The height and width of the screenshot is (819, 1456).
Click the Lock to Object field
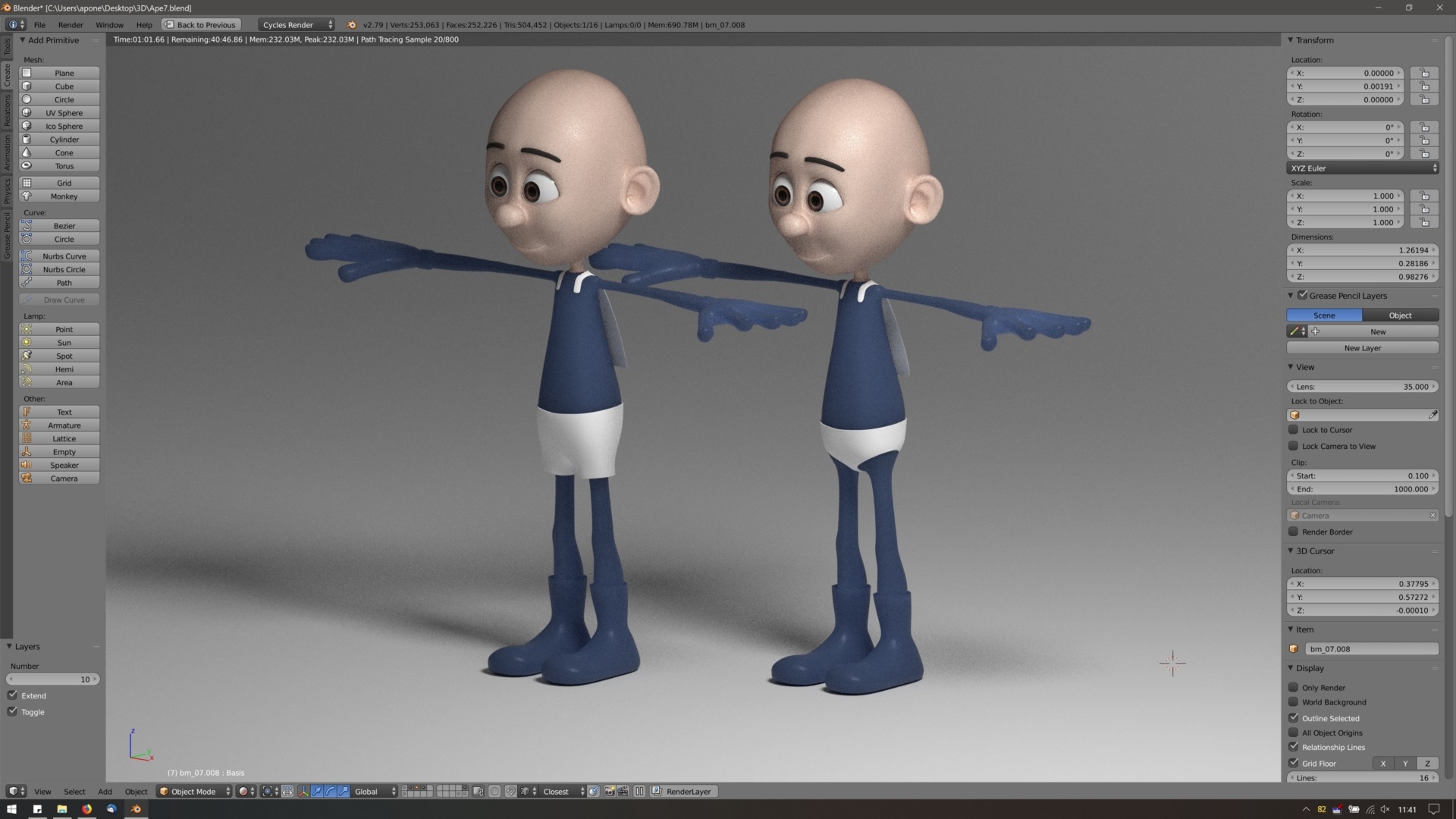point(1363,415)
